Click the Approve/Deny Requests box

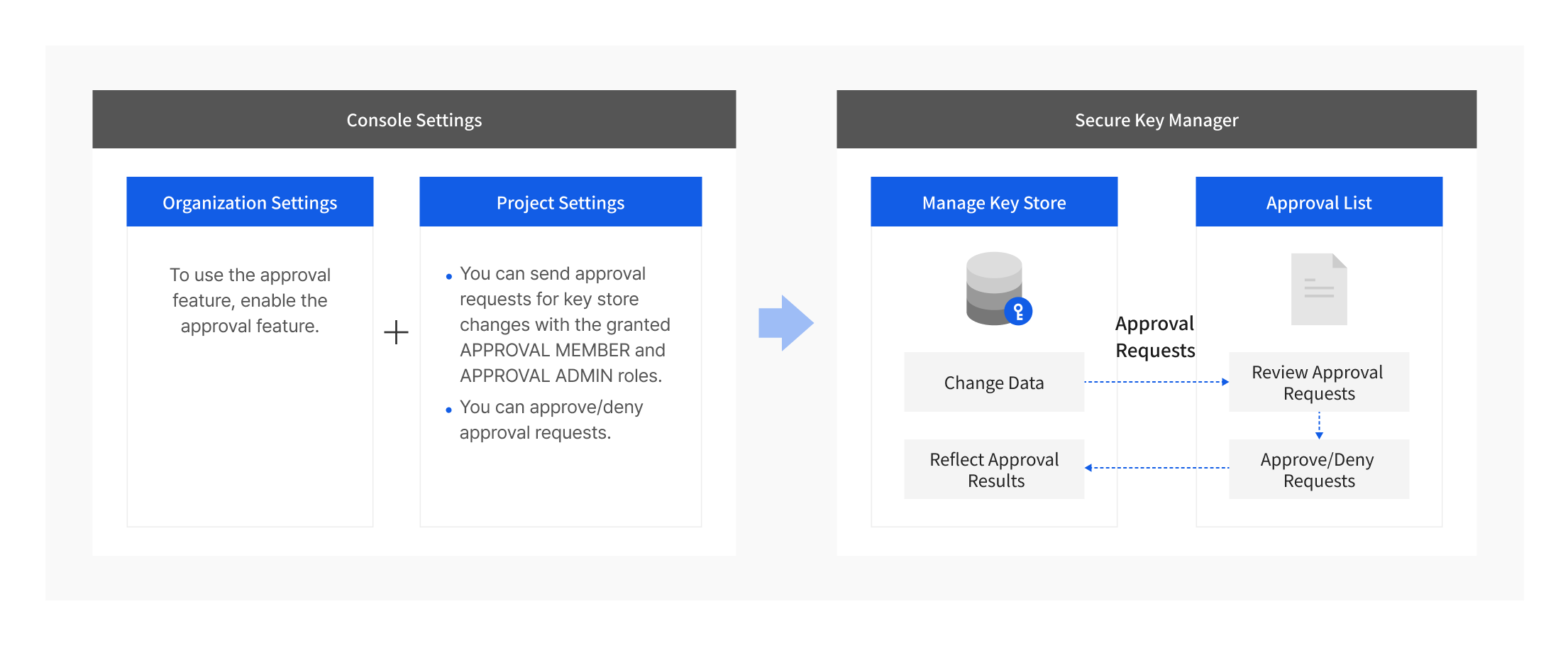pos(1319,469)
